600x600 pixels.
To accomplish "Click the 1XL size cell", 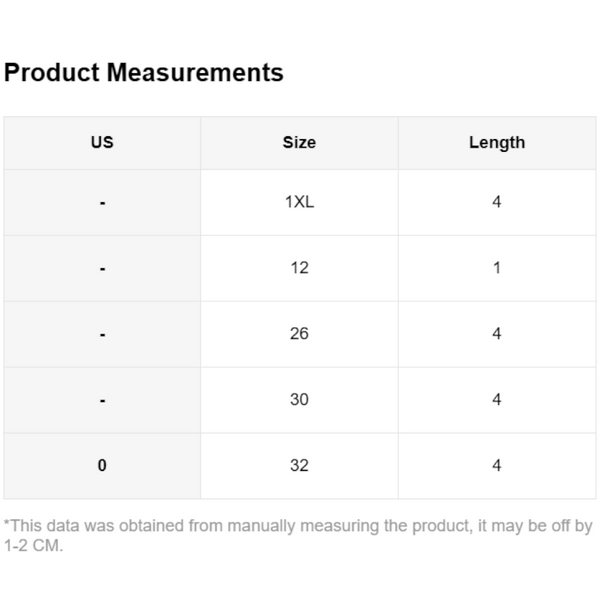I will (299, 202).
